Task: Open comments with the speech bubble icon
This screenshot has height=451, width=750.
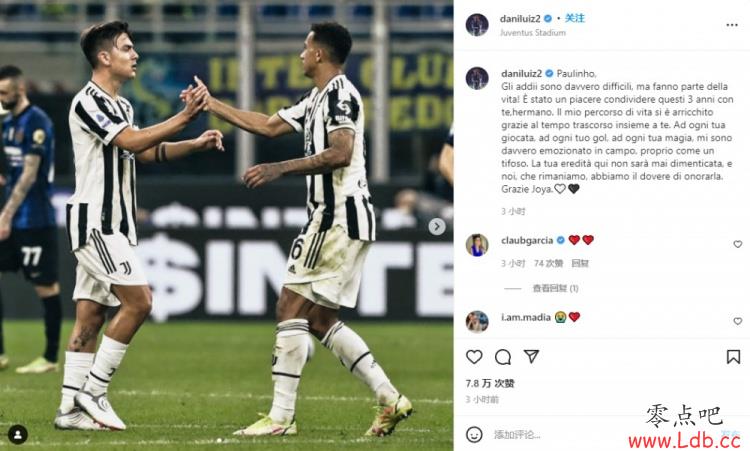Action: point(503,357)
